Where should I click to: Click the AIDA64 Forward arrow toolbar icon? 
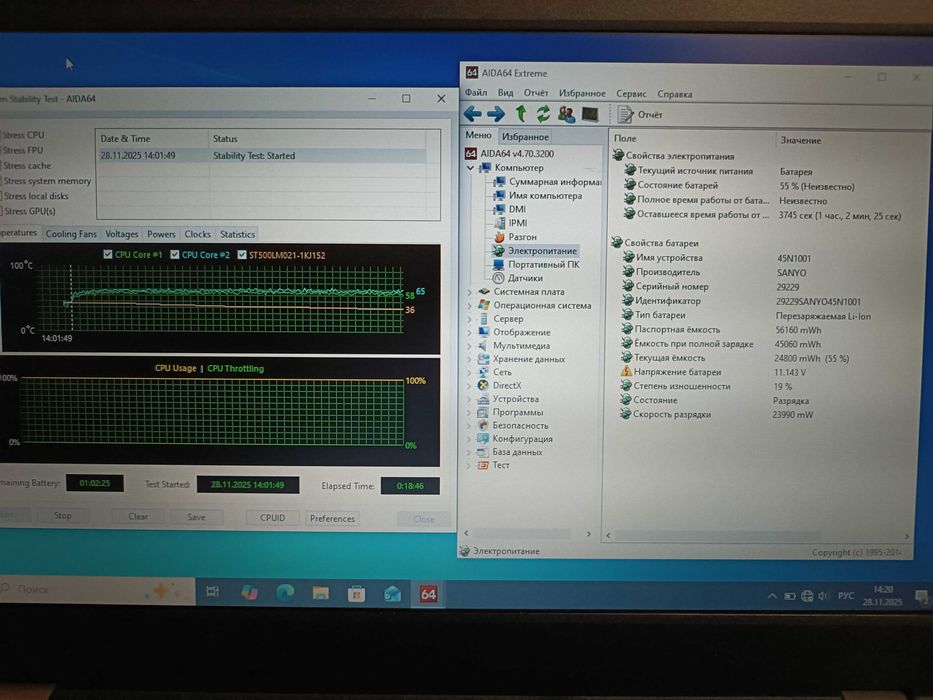coord(496,113)
